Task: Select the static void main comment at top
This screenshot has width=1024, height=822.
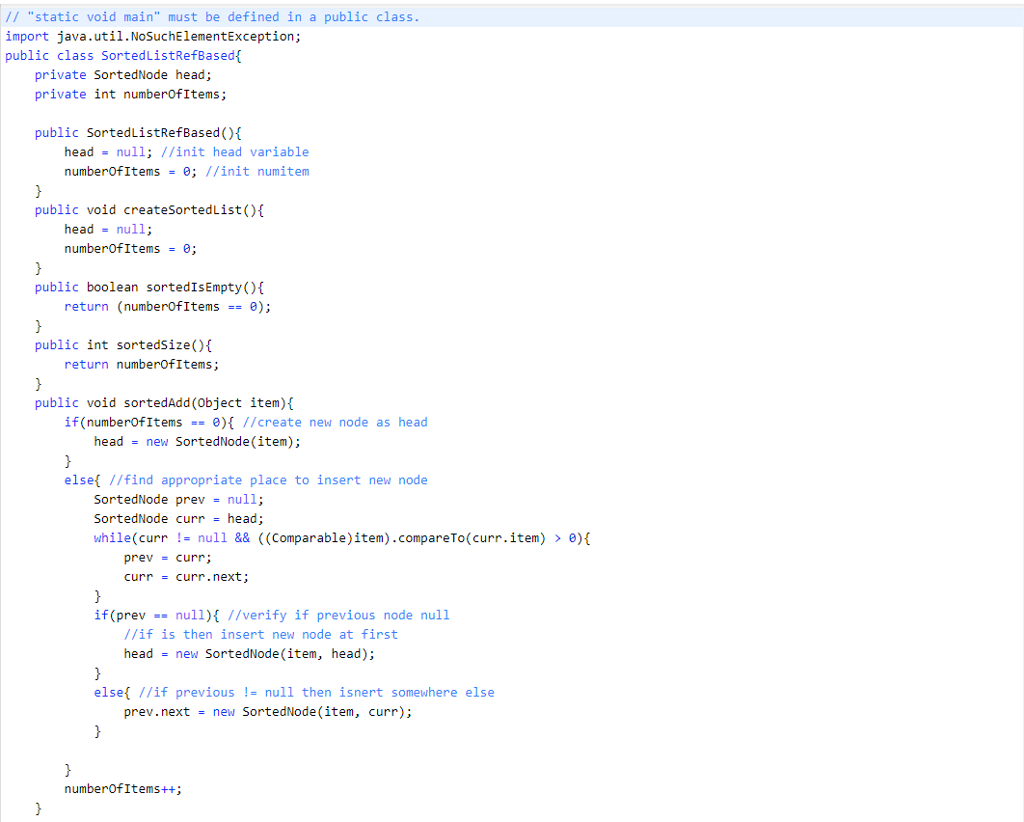Action: tap(210, 16)
